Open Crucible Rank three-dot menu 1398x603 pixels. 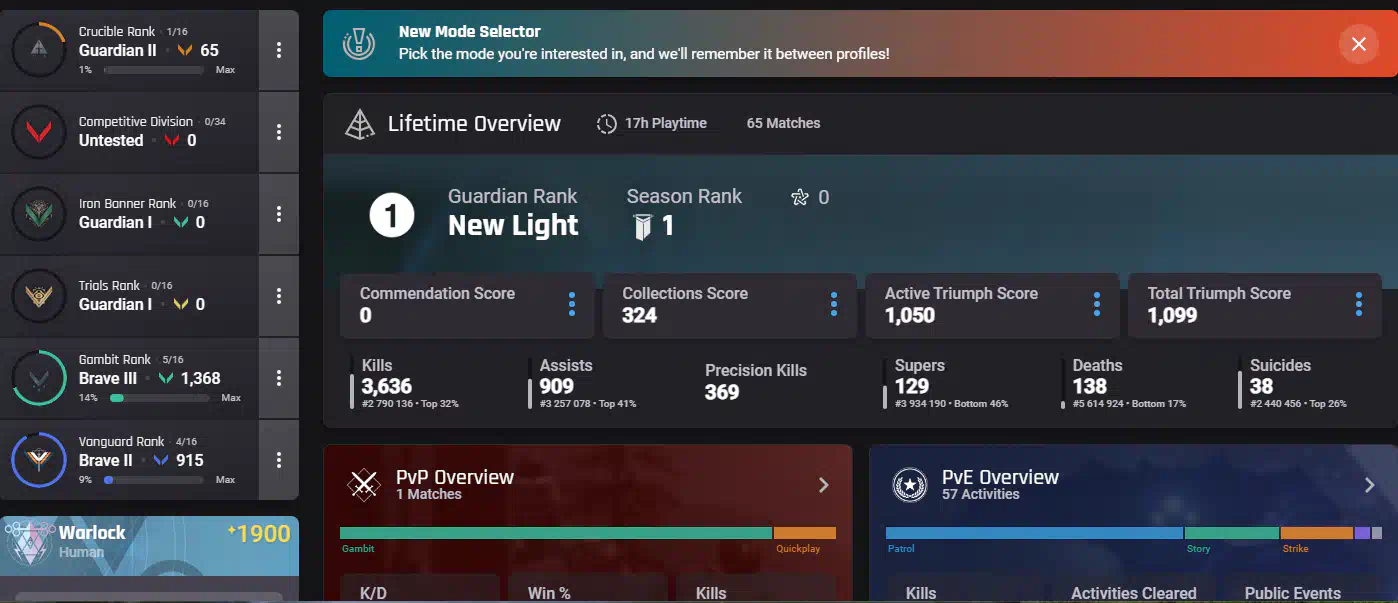click(279, 50)
